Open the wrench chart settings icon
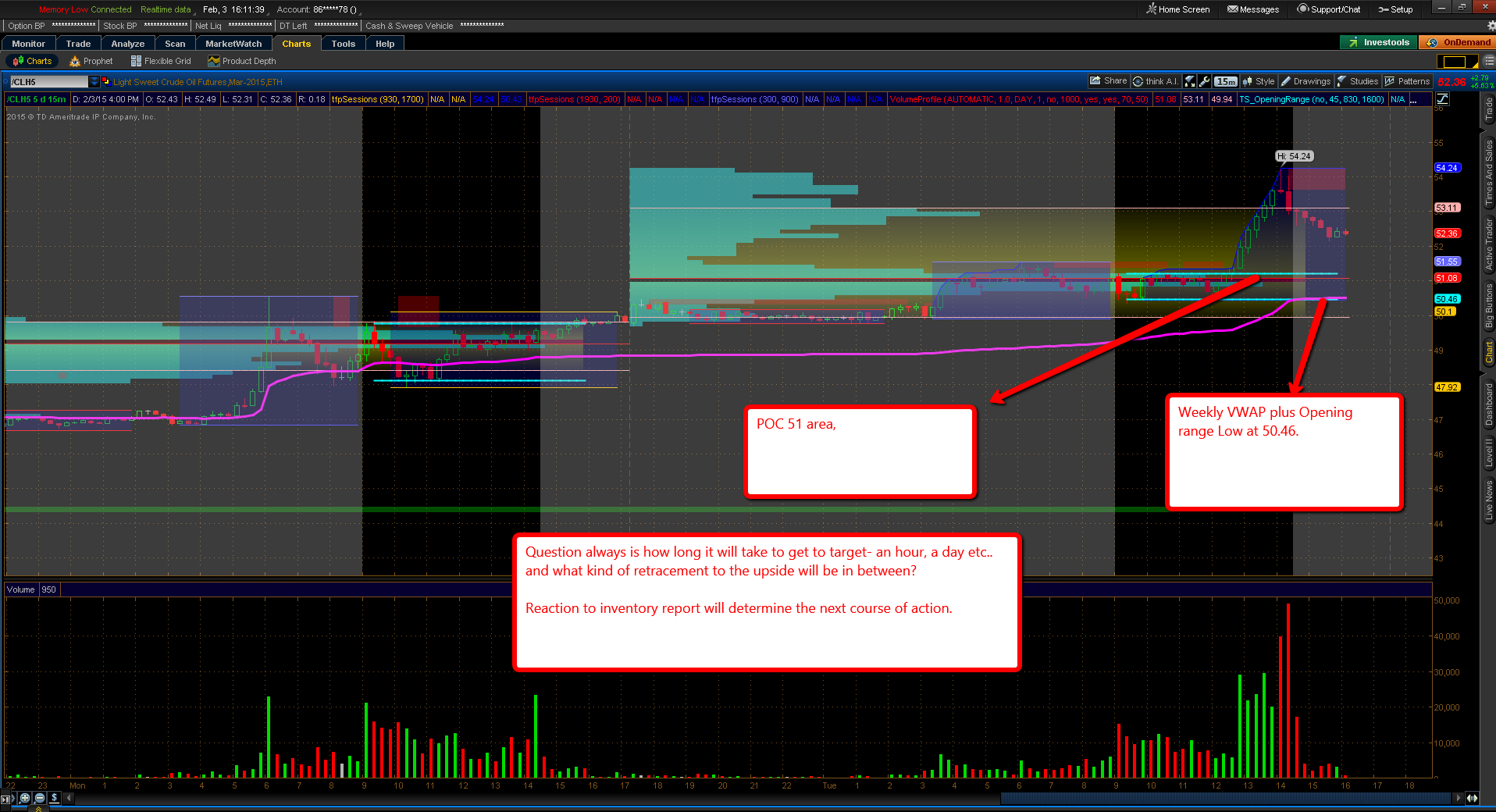Image resolution: width=1496 pixels, height=812 pixels. [x=1204, y=81]
